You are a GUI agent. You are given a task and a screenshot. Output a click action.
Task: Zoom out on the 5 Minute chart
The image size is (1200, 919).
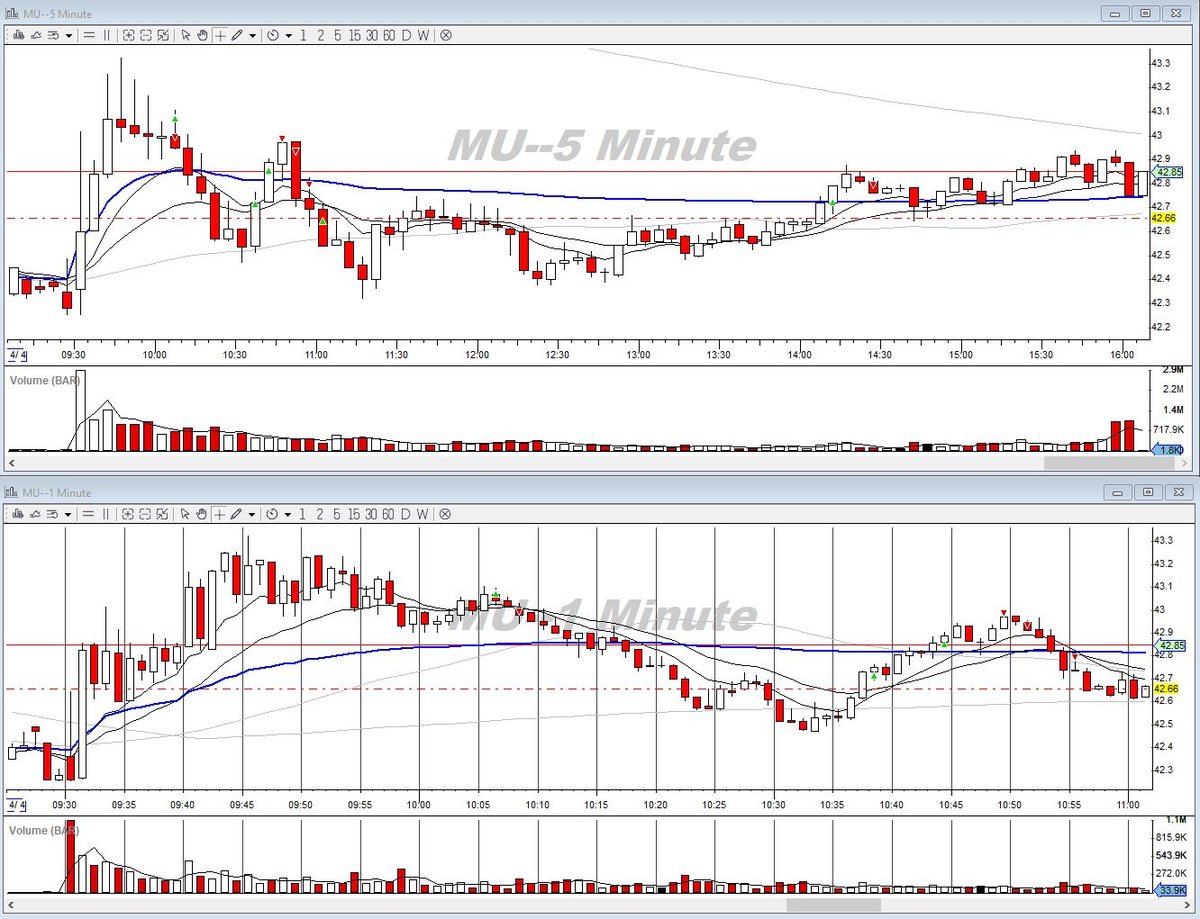coord(146,35)
